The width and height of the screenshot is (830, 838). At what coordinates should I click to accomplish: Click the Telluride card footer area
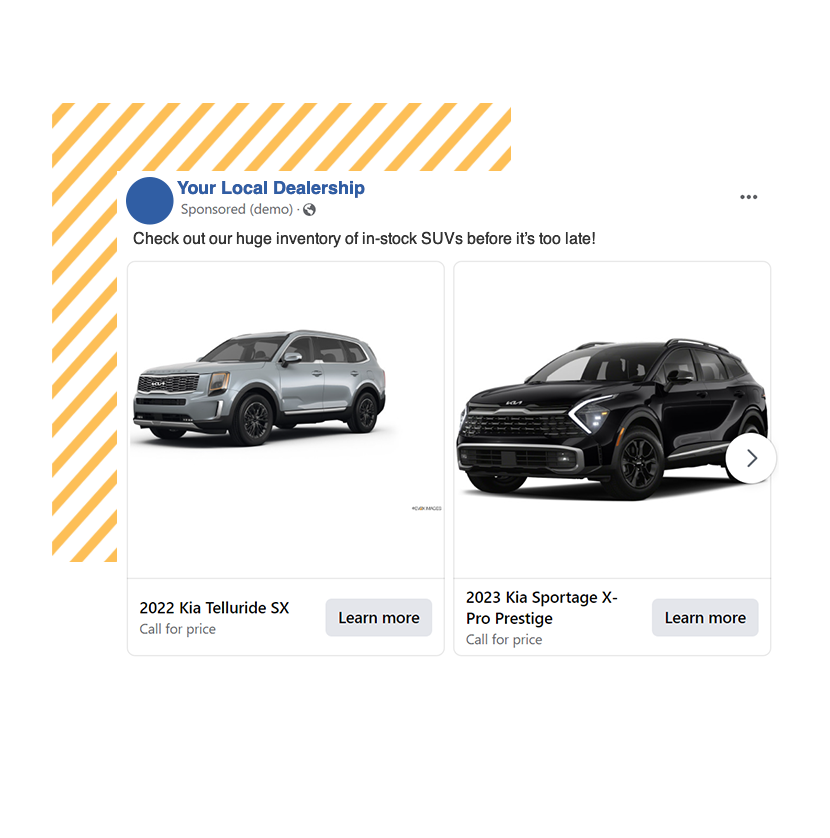[x=286, y=617]
